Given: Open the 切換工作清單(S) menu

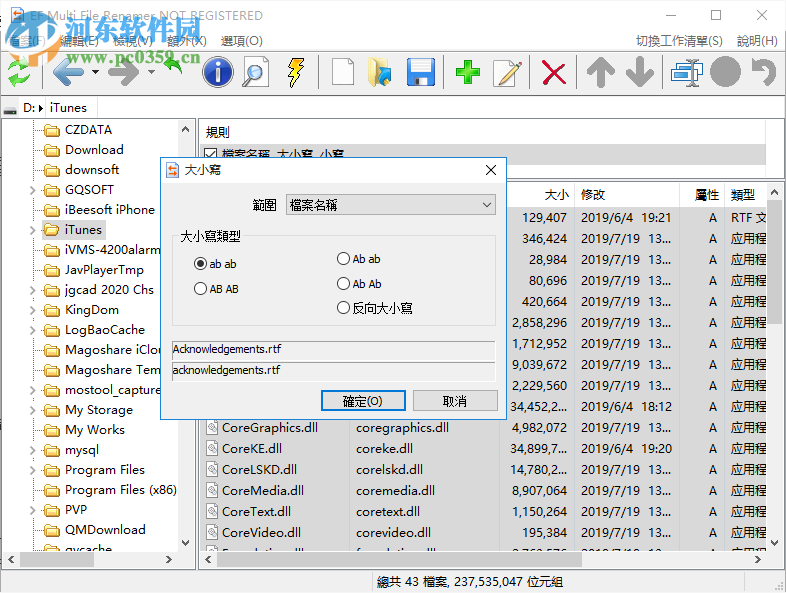Looking at the screenshot, I should tap(679, 41).
